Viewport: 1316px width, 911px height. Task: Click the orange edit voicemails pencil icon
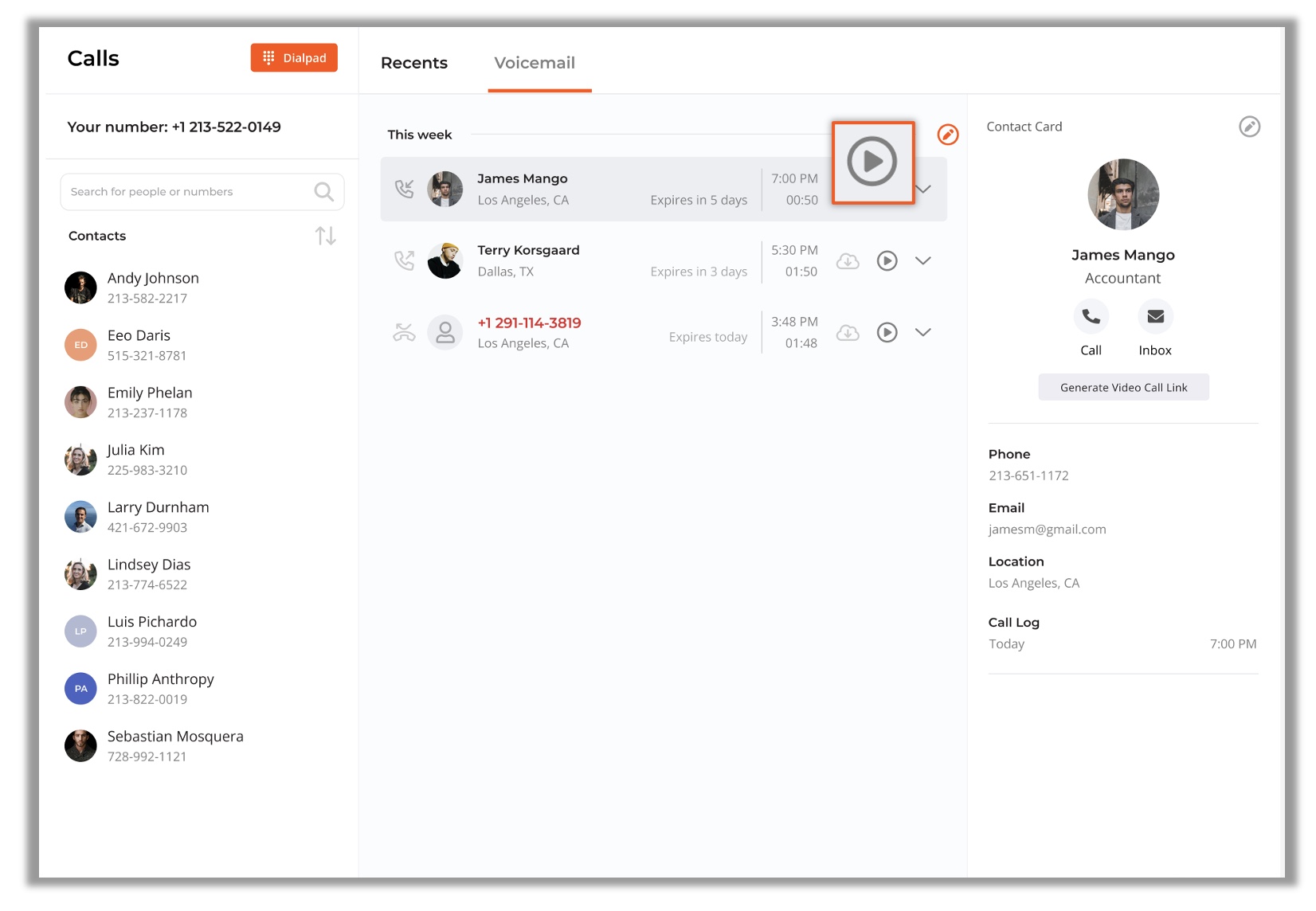948,135
